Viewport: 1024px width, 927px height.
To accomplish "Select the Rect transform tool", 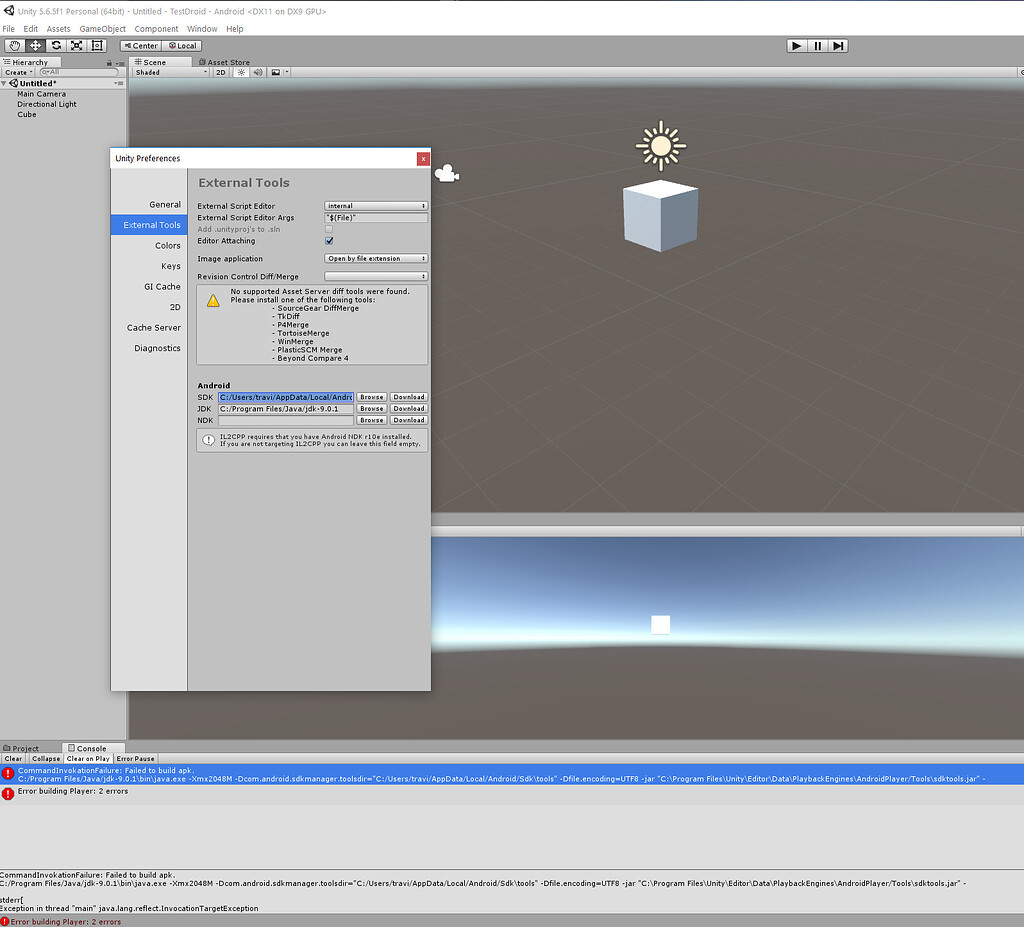I will coord(96,45).
